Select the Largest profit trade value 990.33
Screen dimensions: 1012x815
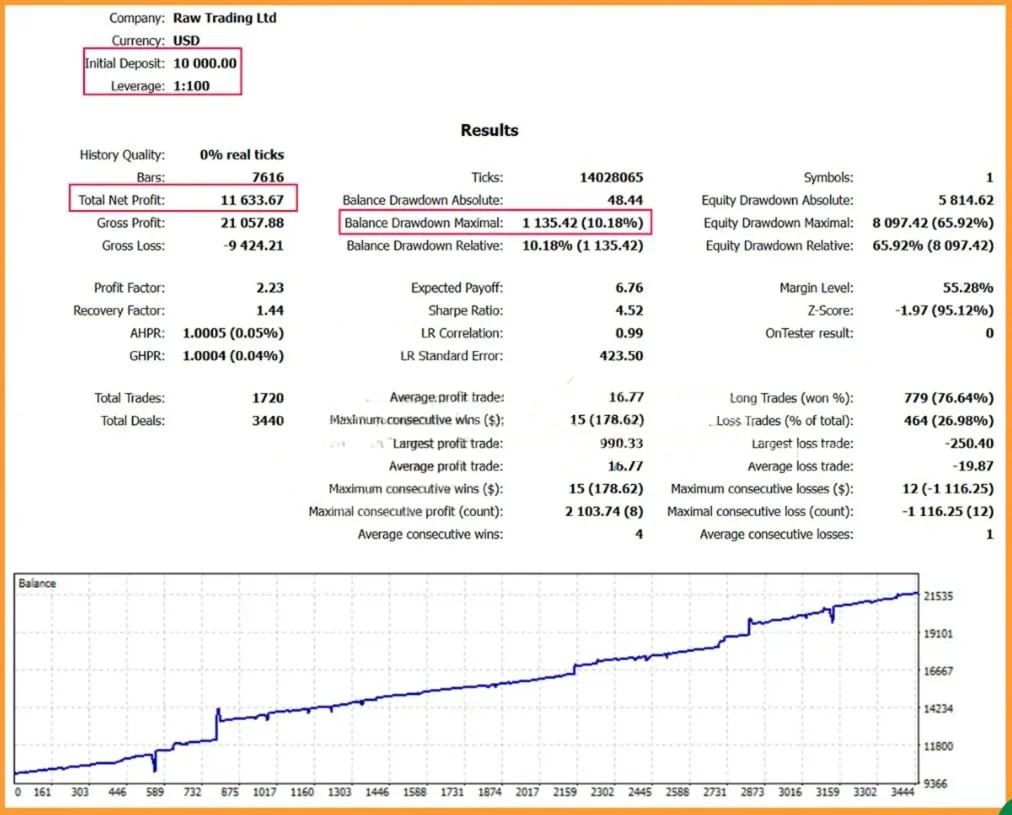pos(620,444)
